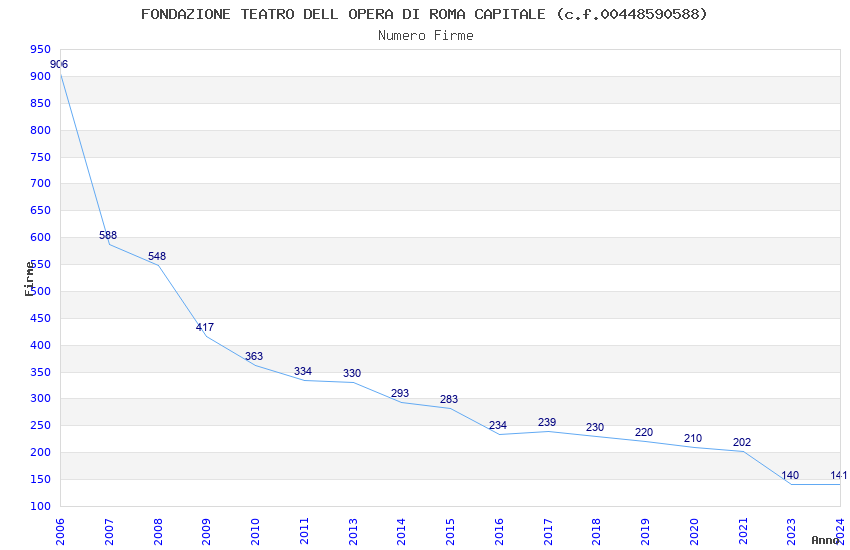Click the y-axis value 400

click(41, 346)
